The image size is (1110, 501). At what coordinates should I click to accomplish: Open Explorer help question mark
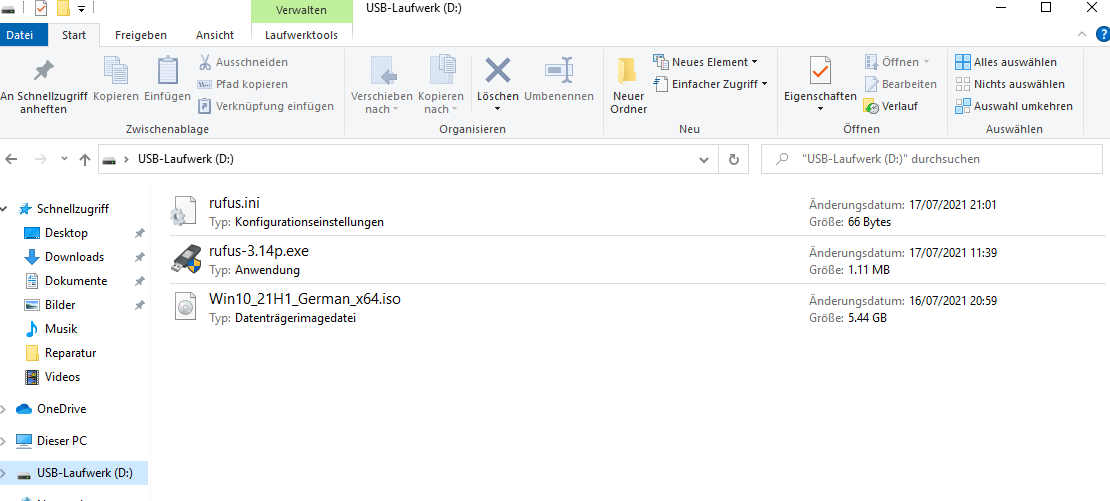pyautogui.click(x=1102, y=34)
